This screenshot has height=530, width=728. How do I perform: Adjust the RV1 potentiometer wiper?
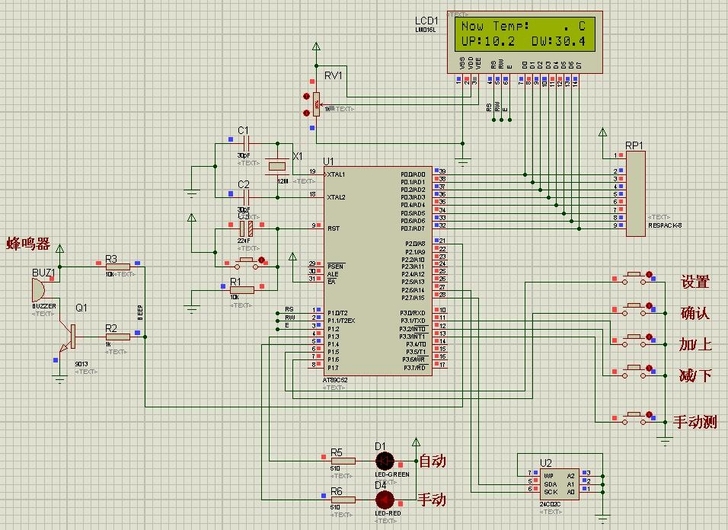point(316,102)
